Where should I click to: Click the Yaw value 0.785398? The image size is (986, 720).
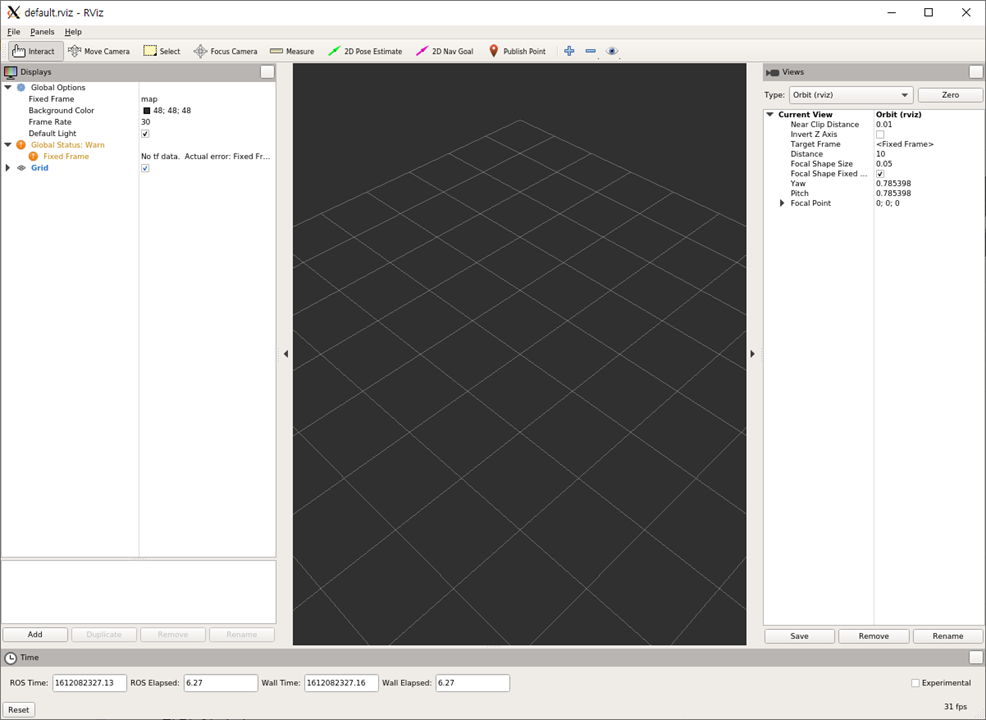coord(894,184)
